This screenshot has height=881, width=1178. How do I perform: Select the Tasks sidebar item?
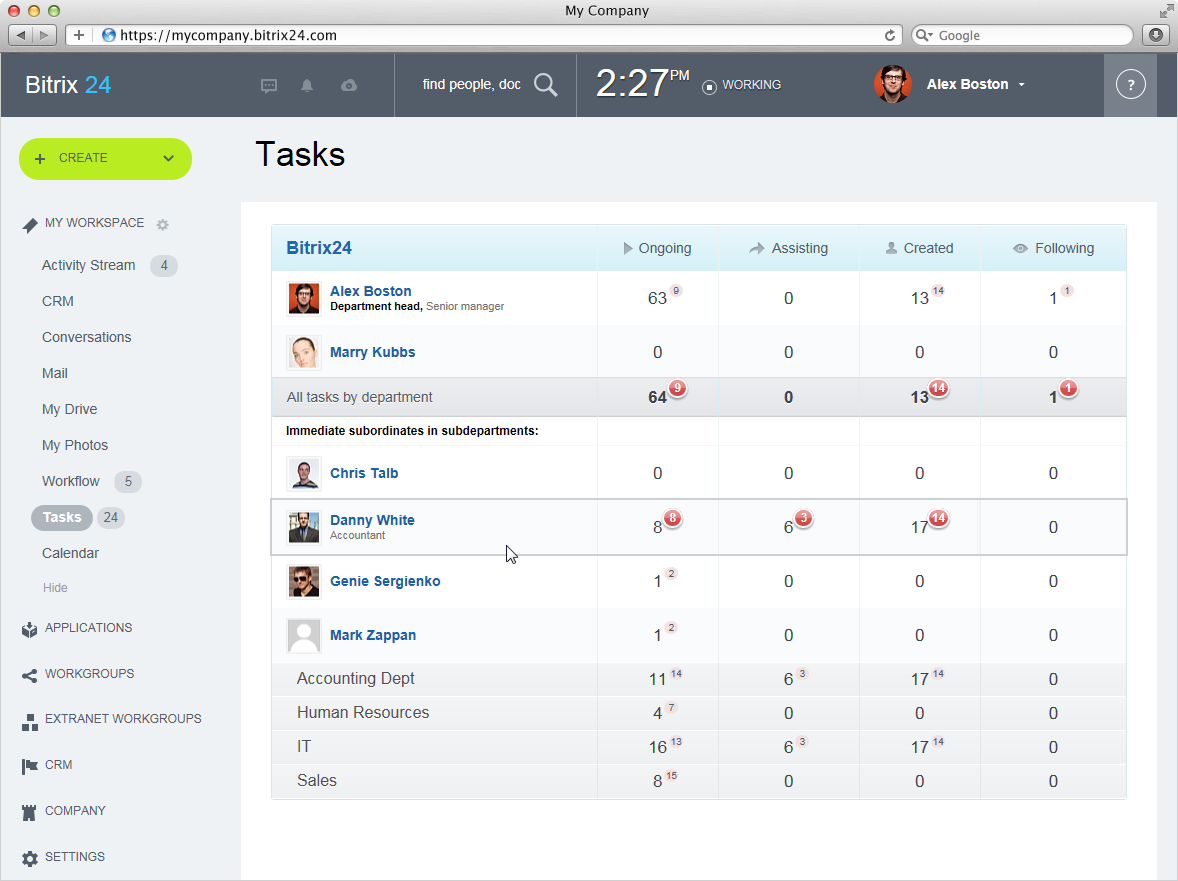[62, 517]
